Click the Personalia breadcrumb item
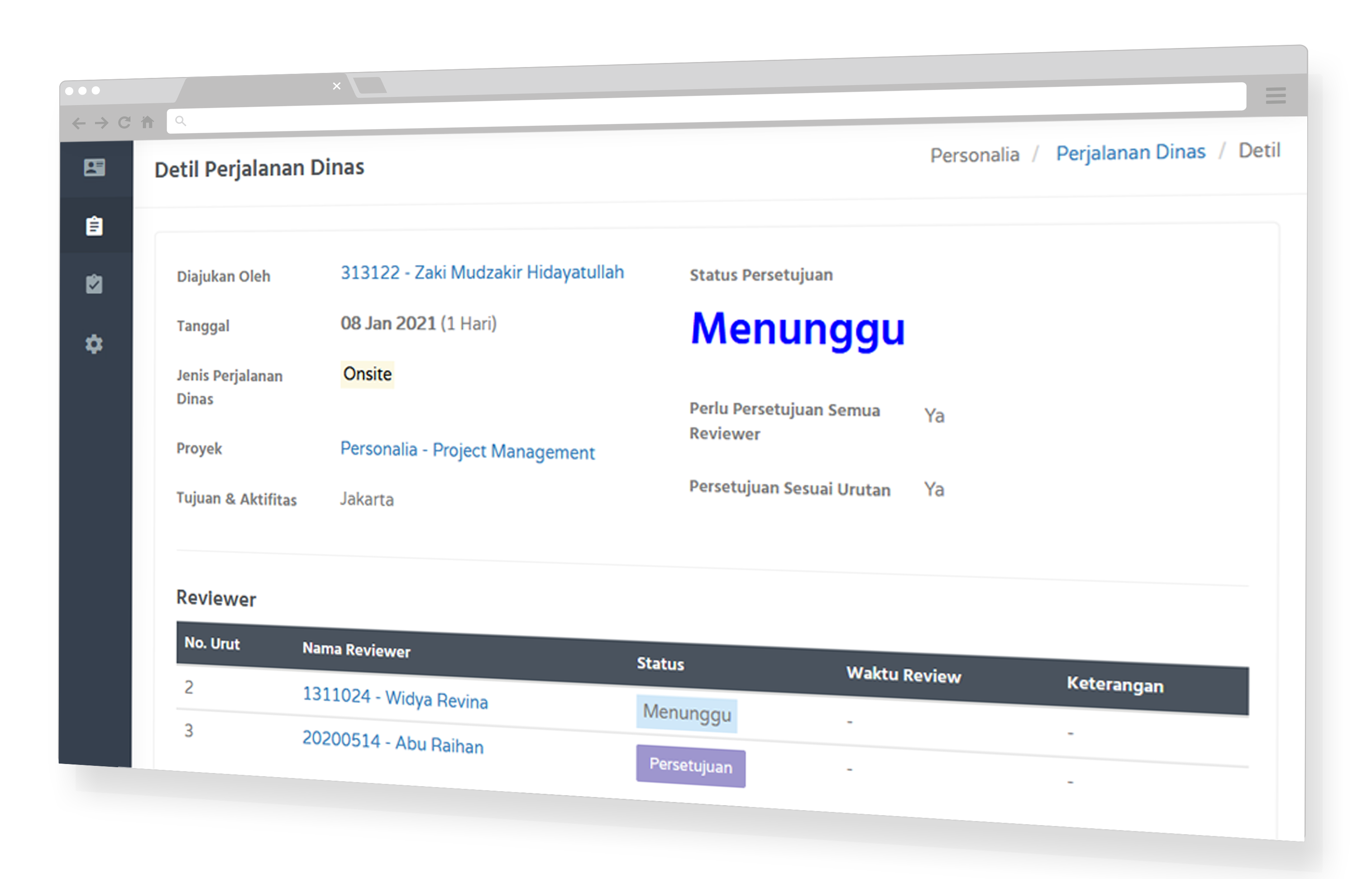Image resolution: width=1372 pixels, height=879 pixels. click(x=975, y=155)
